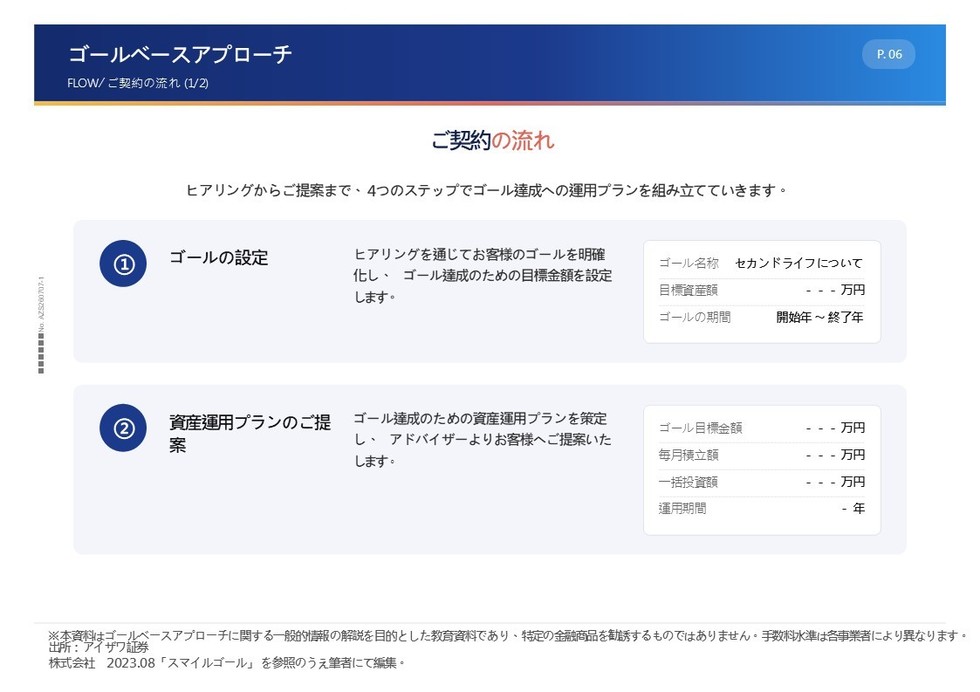Image resolution: width=980 pixels, height=692 pixels.
Task: Select the ゴール名称 field row
Action: [761, 263]
